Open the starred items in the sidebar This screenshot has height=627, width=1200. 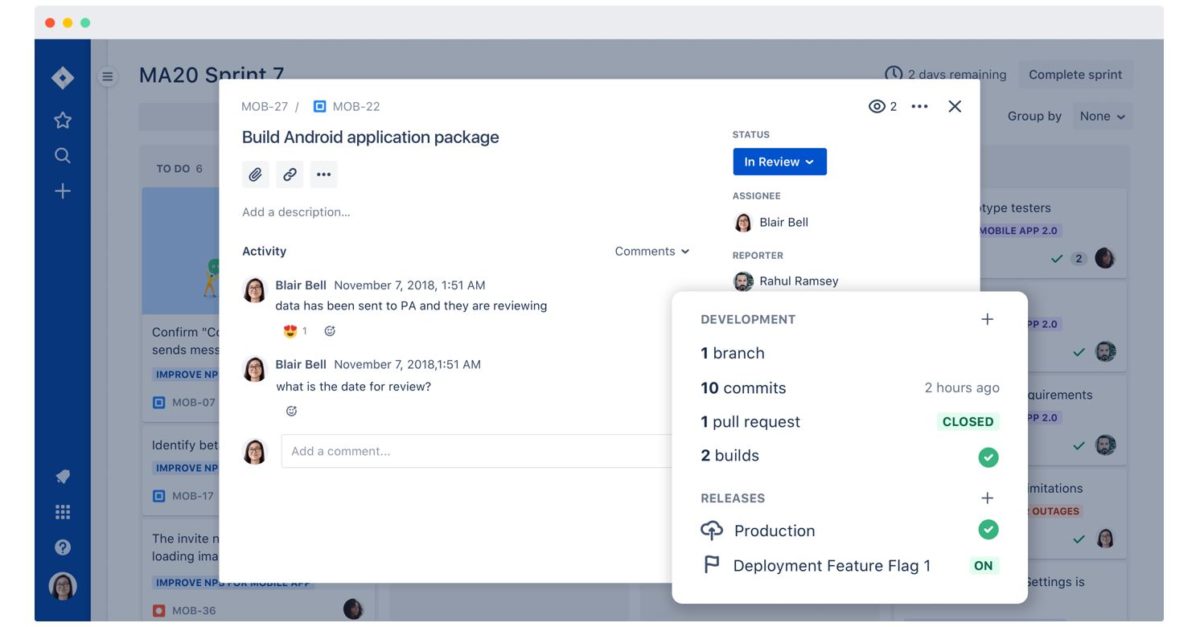(62, 119)
